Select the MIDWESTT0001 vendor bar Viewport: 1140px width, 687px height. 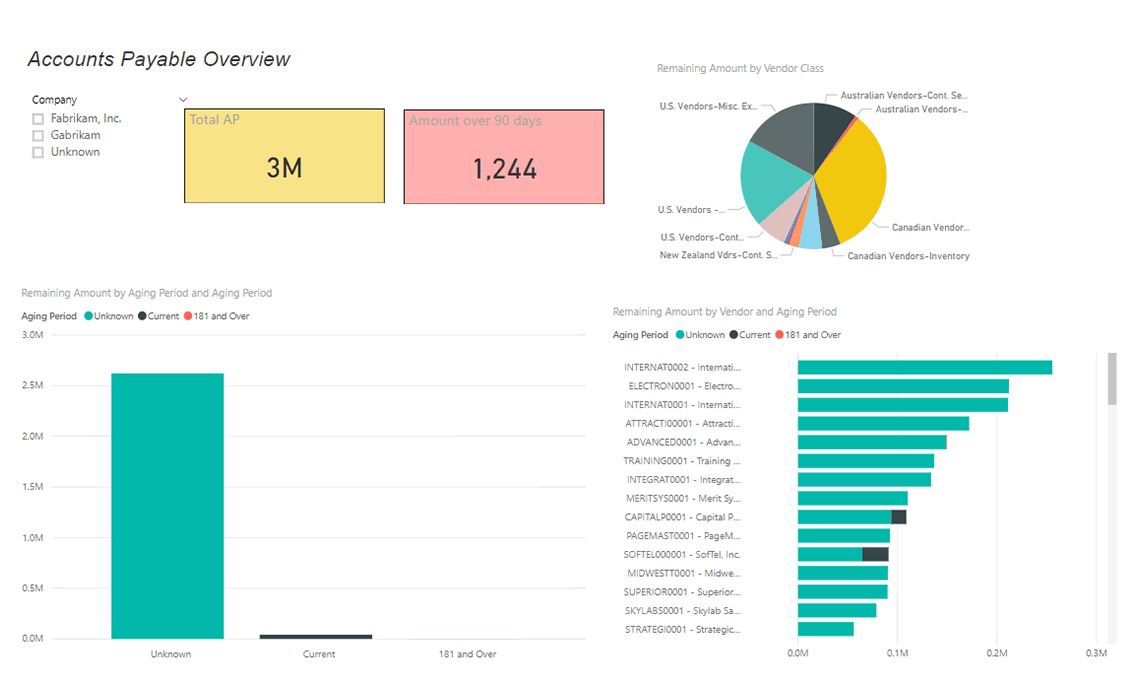843,574
